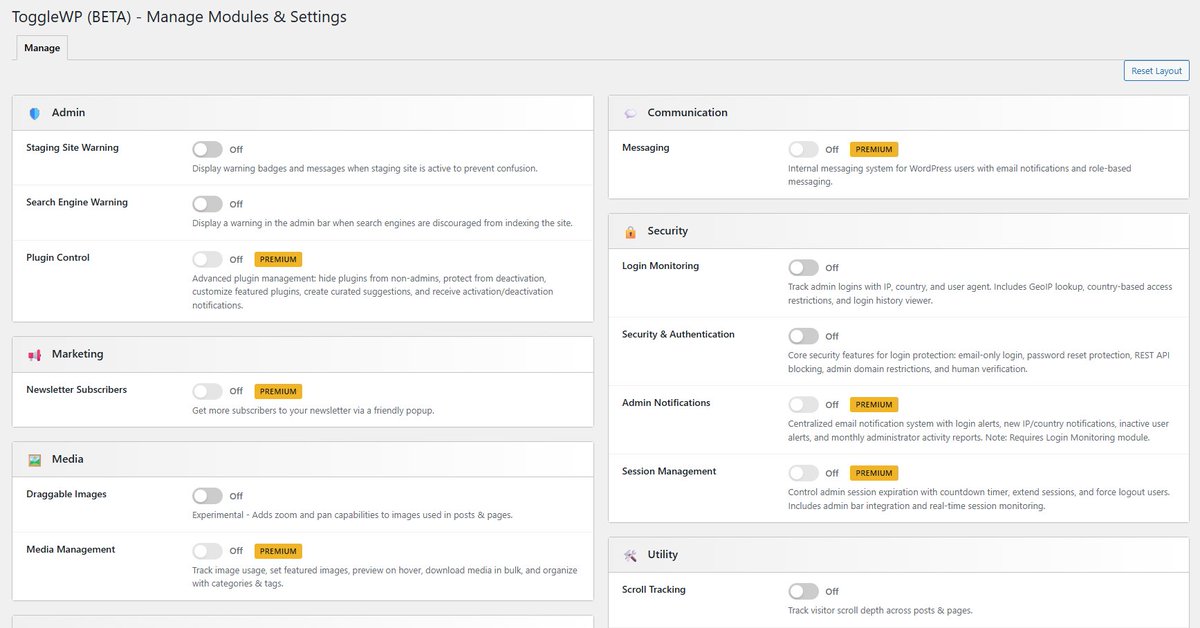Image resolution: width=1200 pixels, height=628 pixels.
Task: Click the Reset Layout button
Action: [x=1156, y=70]
